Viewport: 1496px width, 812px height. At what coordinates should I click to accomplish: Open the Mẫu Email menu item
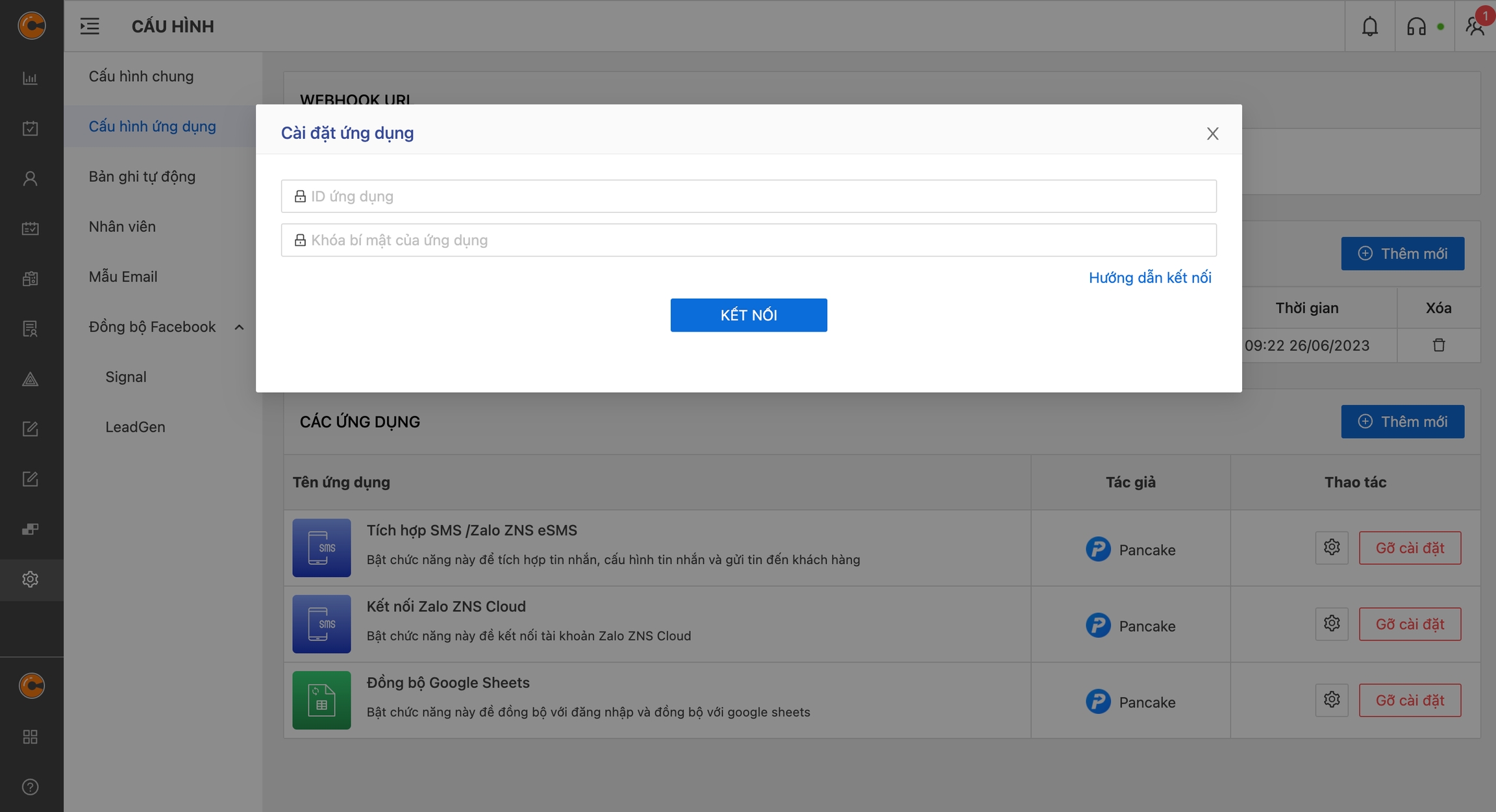pos(123,277)
